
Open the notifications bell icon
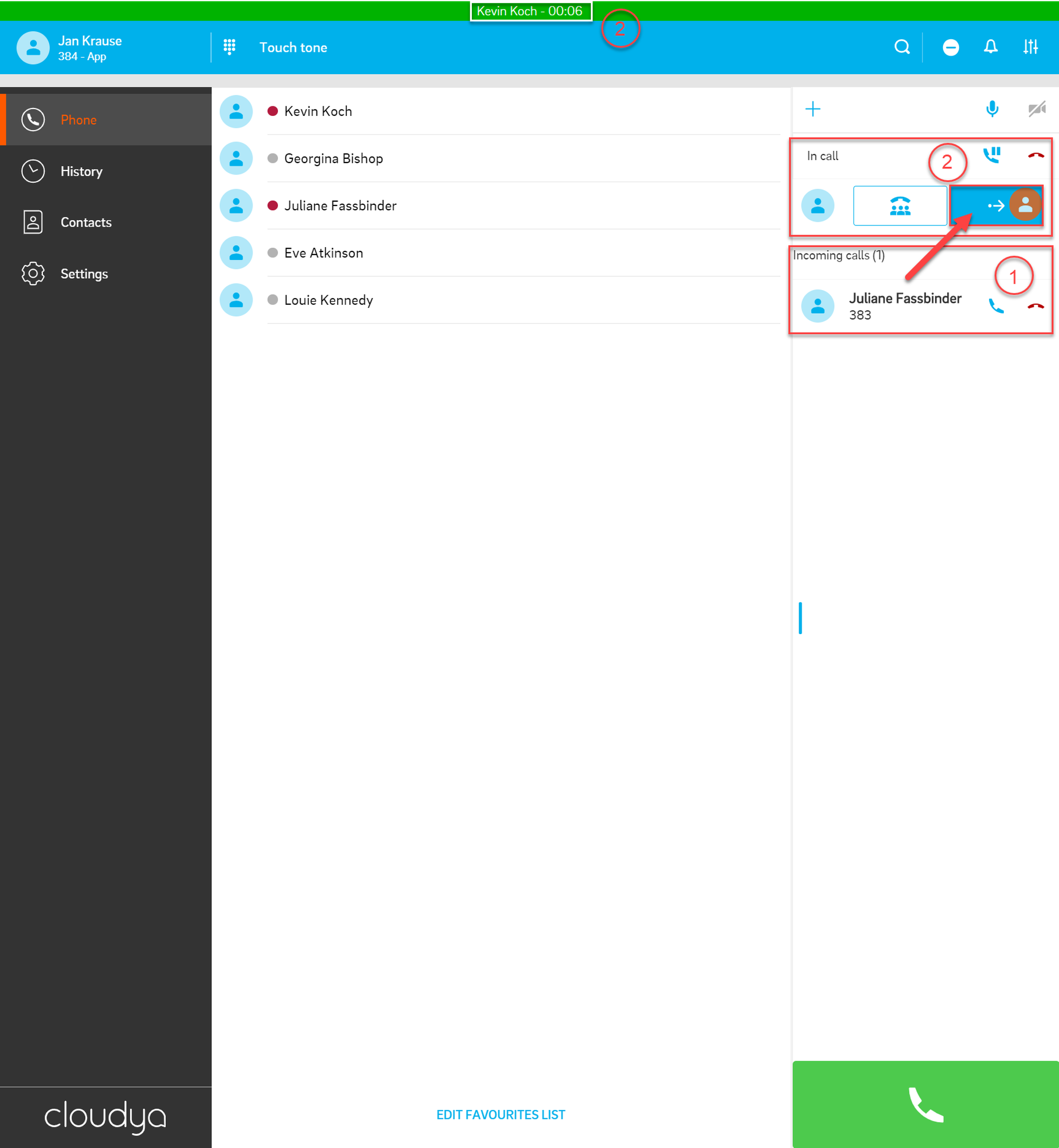pyautogui.click(x=991, y=47)
